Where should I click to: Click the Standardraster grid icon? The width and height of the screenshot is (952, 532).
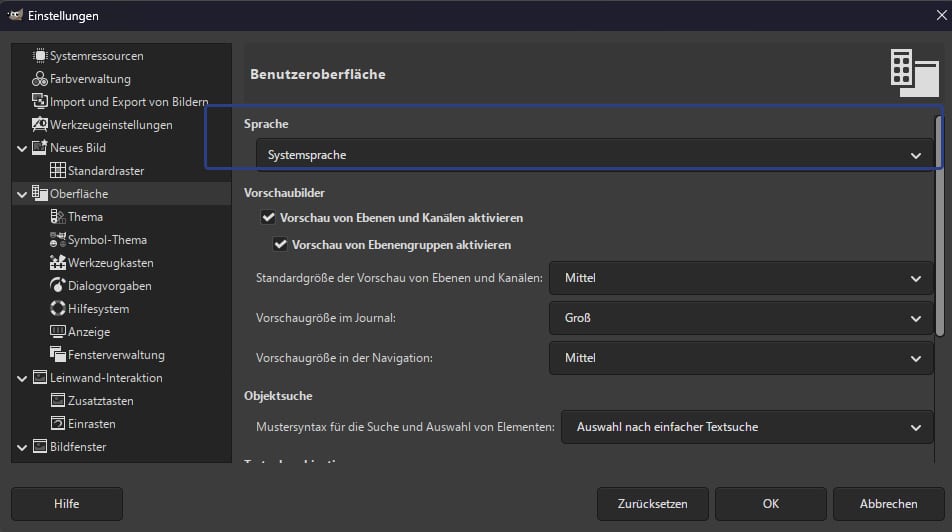[58, 171]
